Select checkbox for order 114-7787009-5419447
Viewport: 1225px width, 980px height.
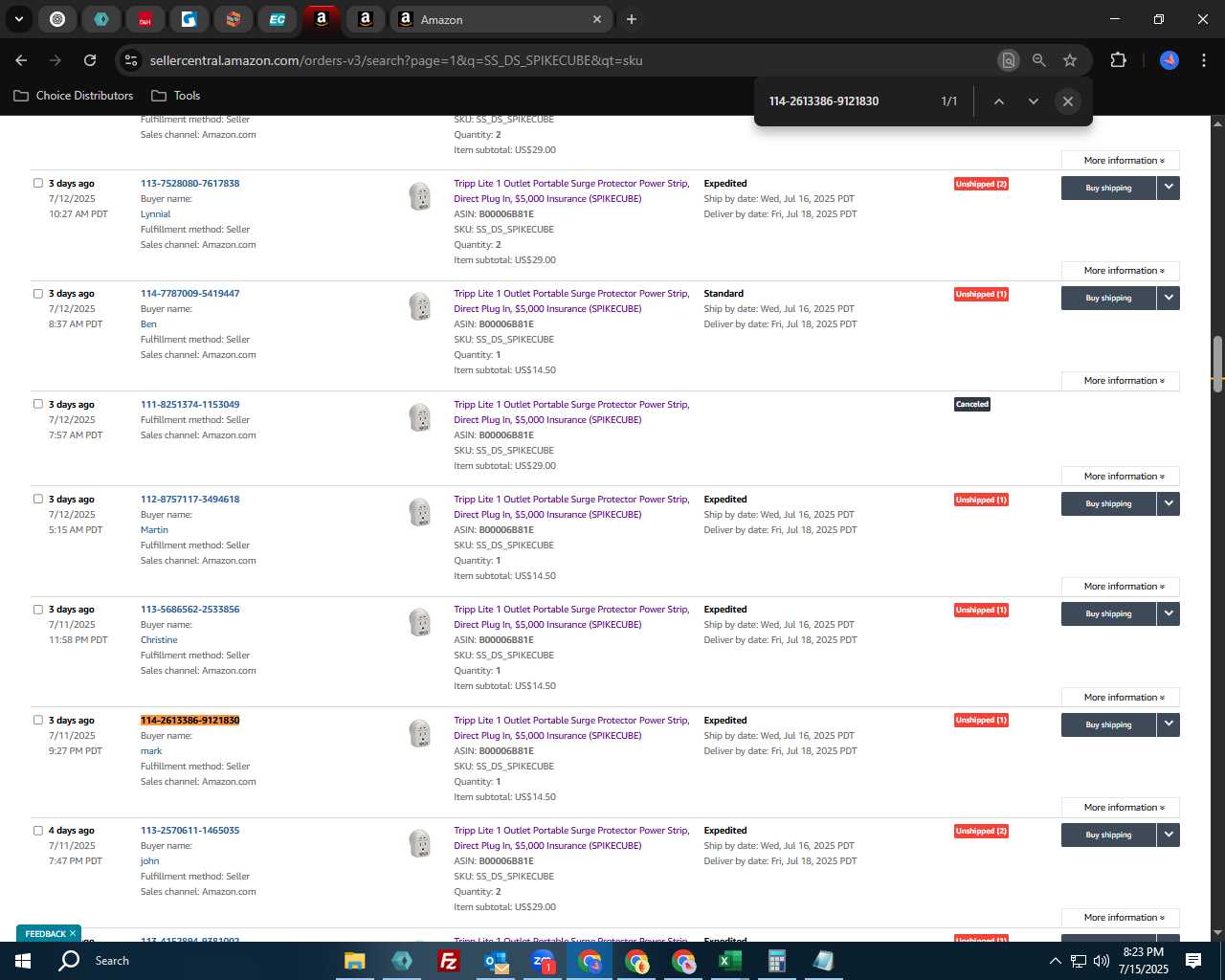coord(38,293)
